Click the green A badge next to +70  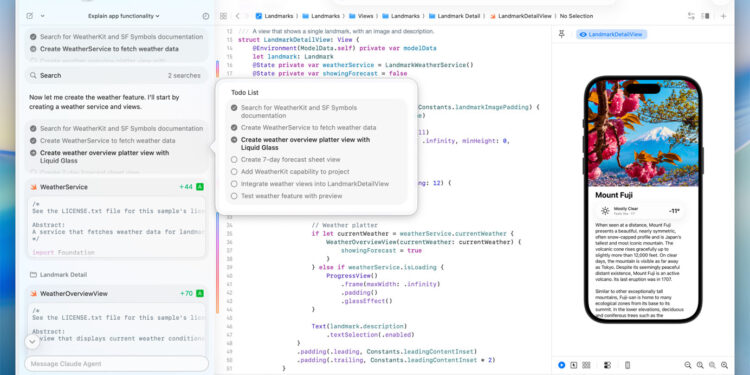200,294
